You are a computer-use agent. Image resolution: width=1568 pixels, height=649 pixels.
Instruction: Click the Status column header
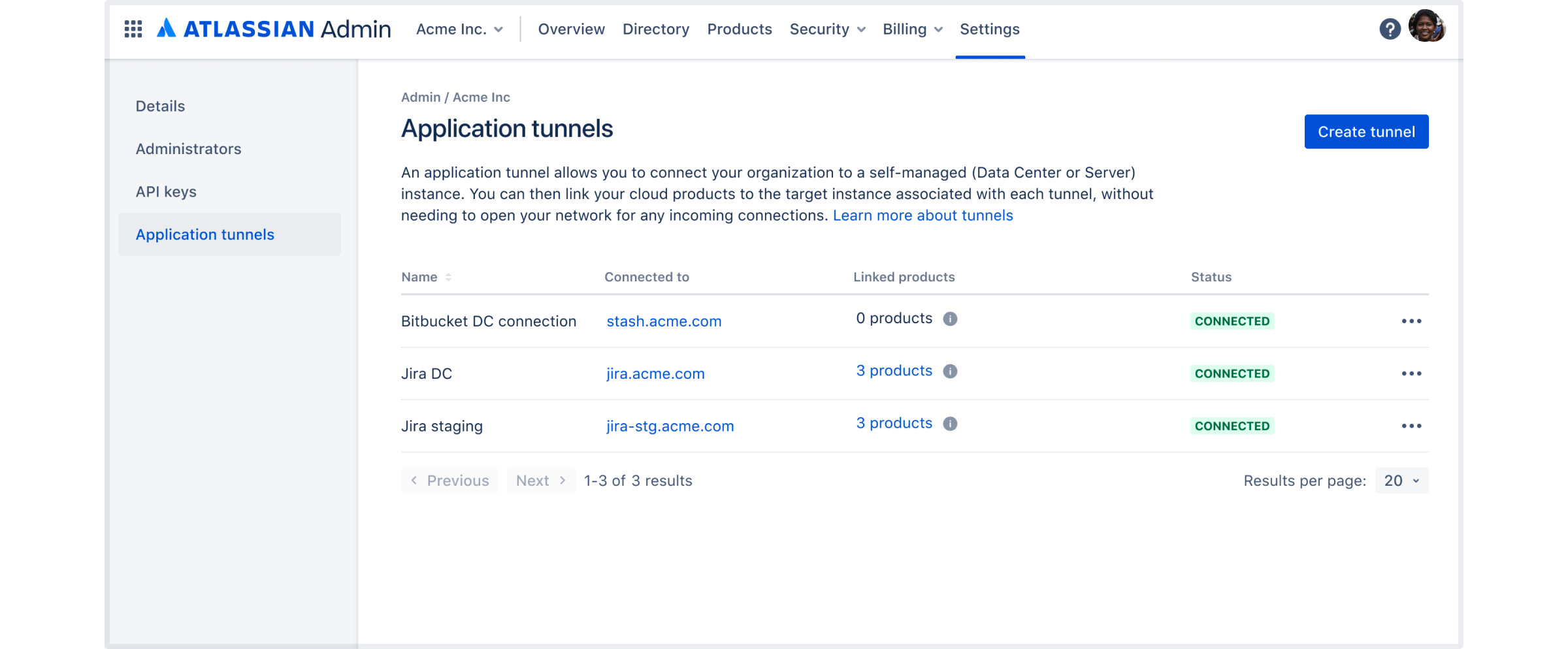(1211, 277)
